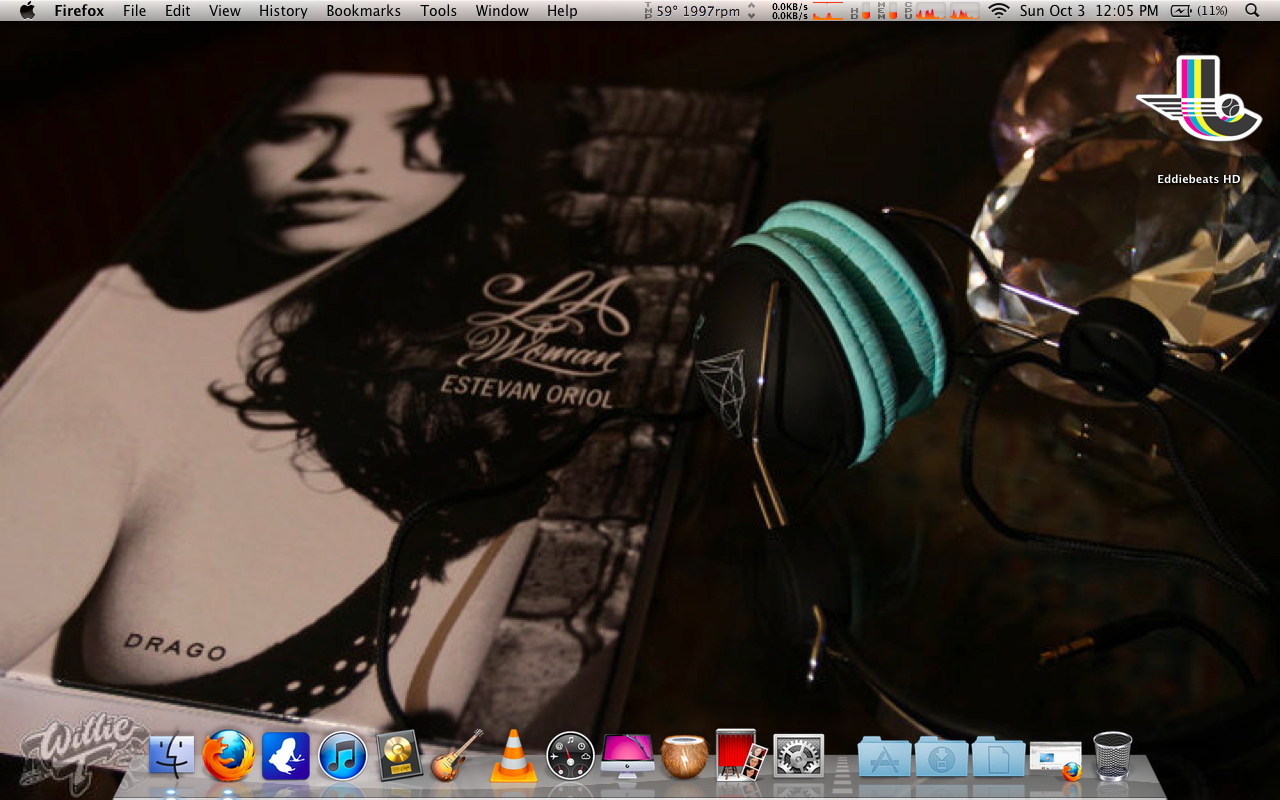Open the coconut battery app icon
The height and width of the screenshot is (800, 1280).
(x=684, y=757)
